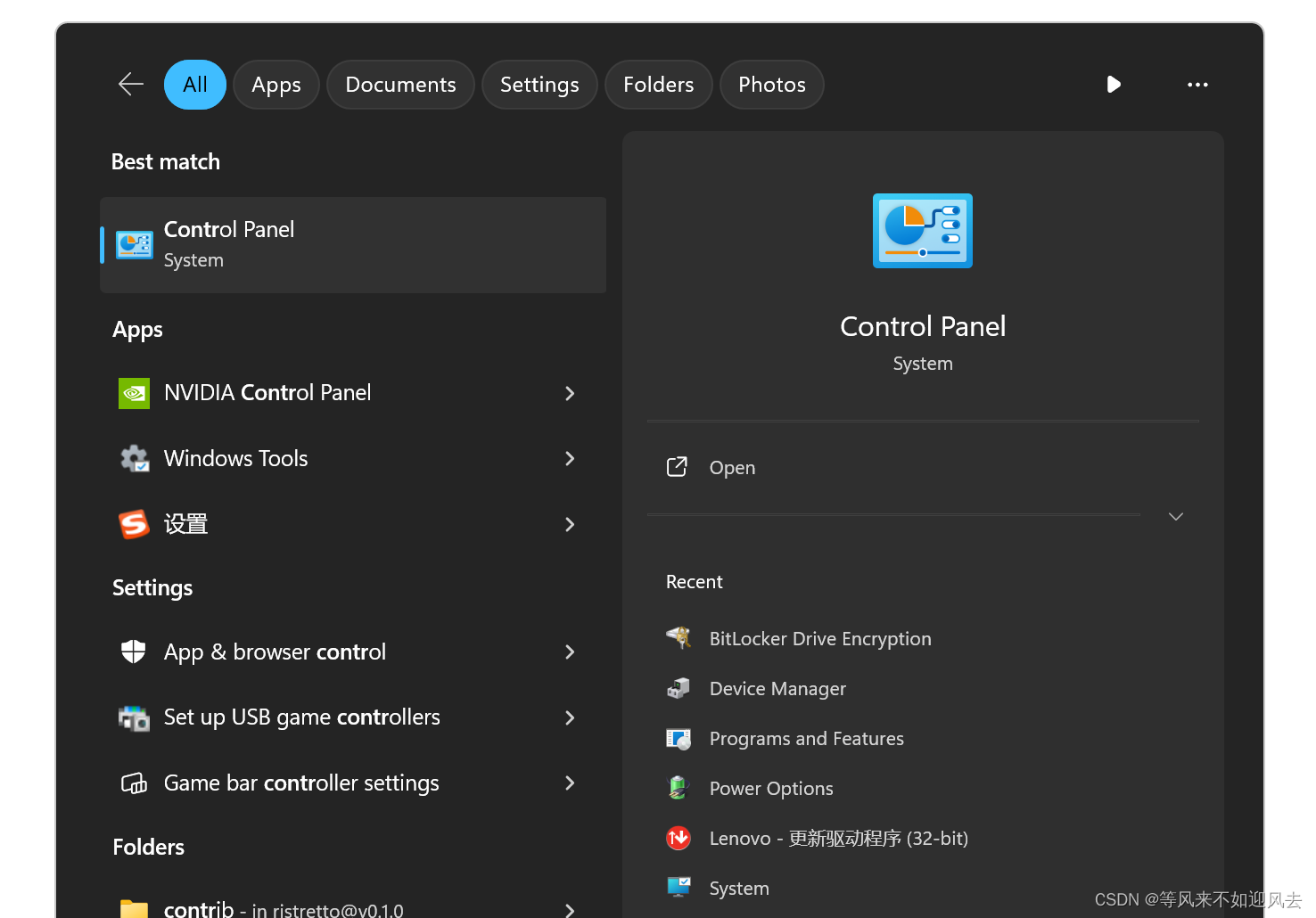Open NVIDIA Control Panel app result
Screen dimensions: 1316x918
(x=353, y=393)
